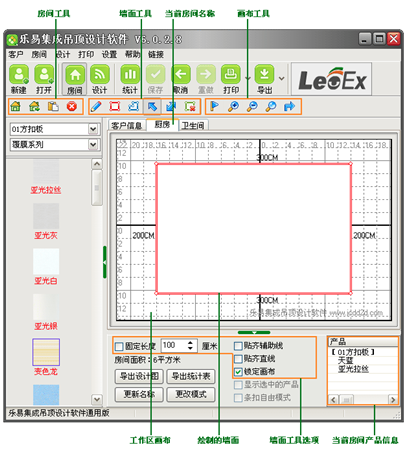
Task: Choose the 变色龙 striped material swatch
Action: (x=46, y=352)
